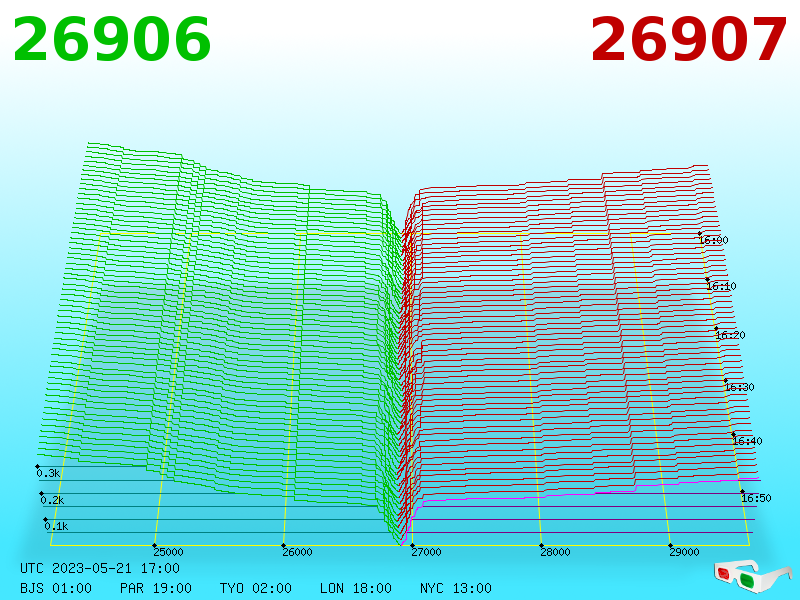Click the 16:10 time axis marker
Image resolution: width=800 pixels, height=600 pixels.
pos(721,286)
